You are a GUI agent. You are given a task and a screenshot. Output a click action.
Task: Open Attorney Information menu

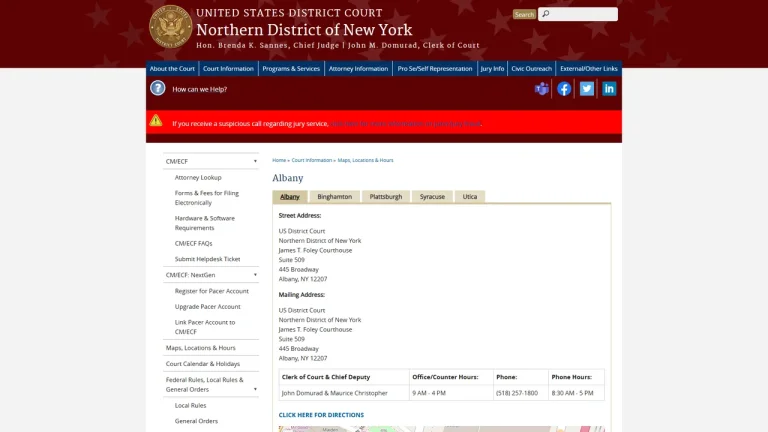pos(358,69)
